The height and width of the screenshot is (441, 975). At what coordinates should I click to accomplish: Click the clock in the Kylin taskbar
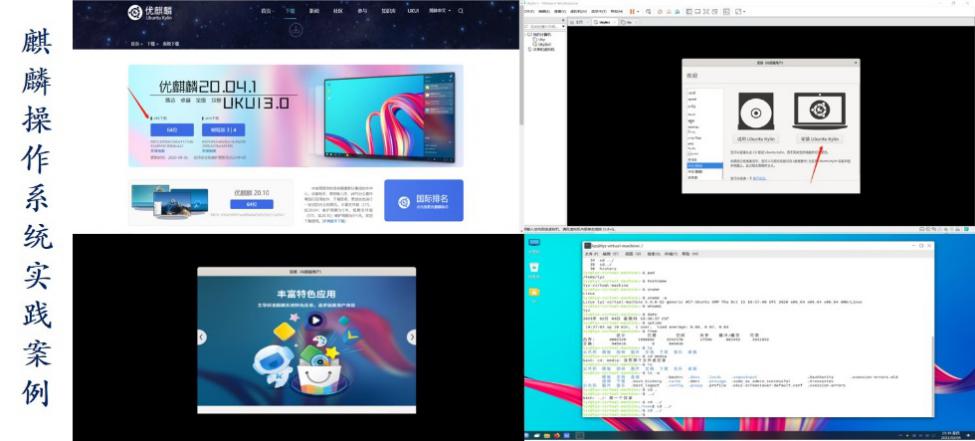pos(950,435)
